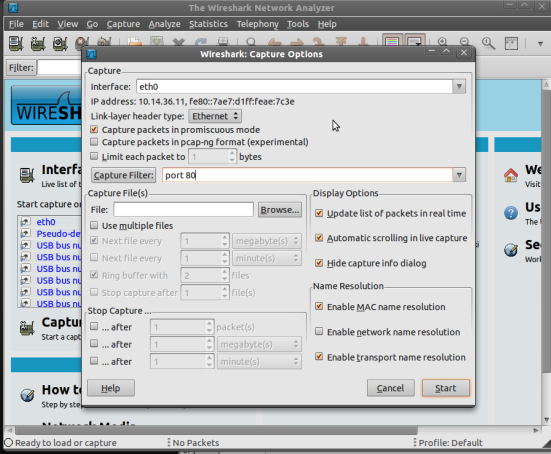The image size is (551, 454).
Task: Open Stop Capture after megabyte(s) dropdown
Action: (x=259, y=344)
